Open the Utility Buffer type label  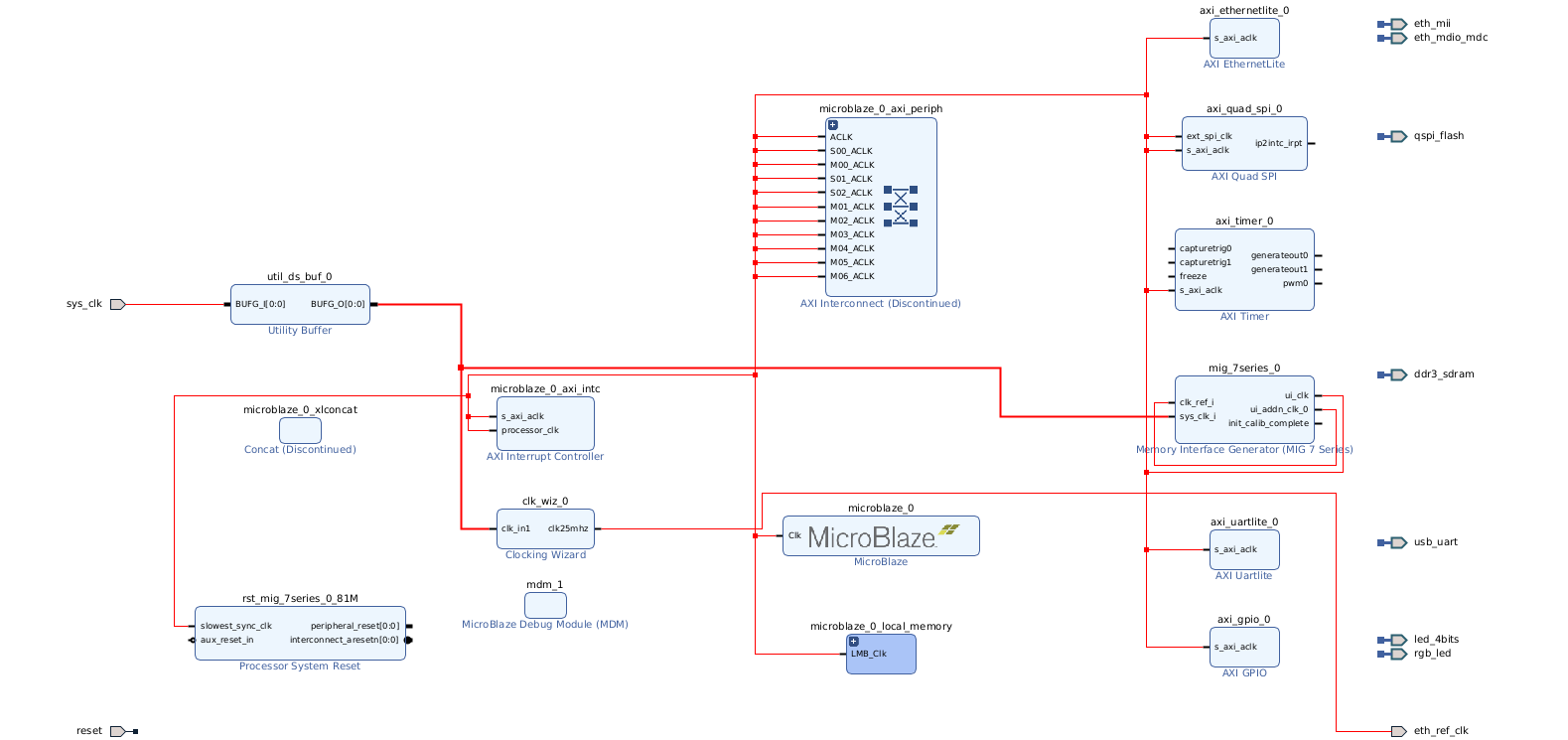point(300,331)
